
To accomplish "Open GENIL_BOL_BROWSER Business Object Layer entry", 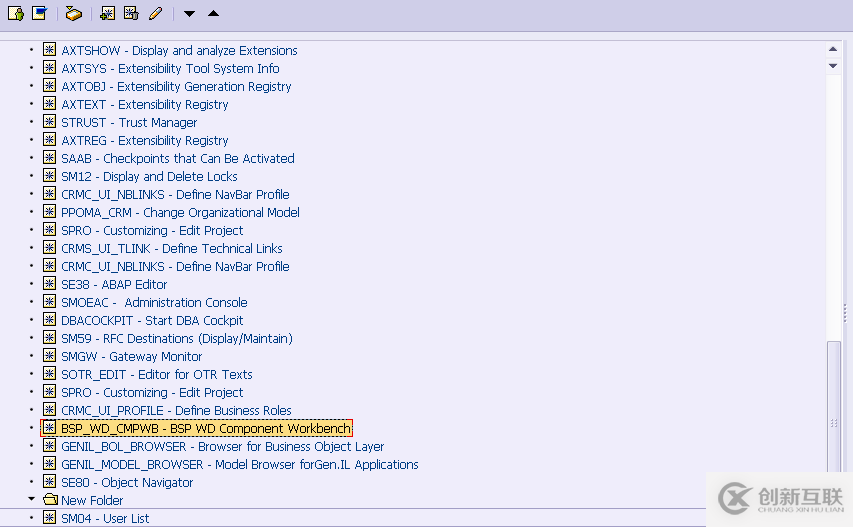I will (x=222, y=447).
